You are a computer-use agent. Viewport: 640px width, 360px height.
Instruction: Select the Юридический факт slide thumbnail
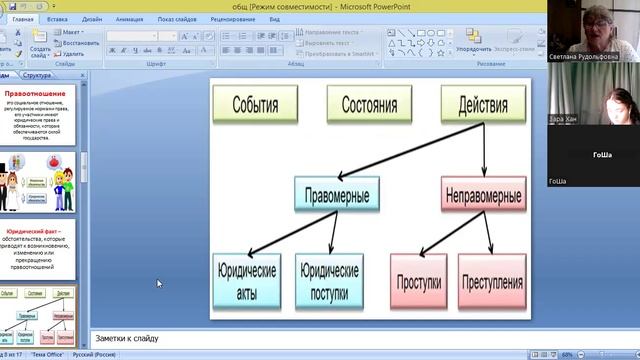pos(37,249)
